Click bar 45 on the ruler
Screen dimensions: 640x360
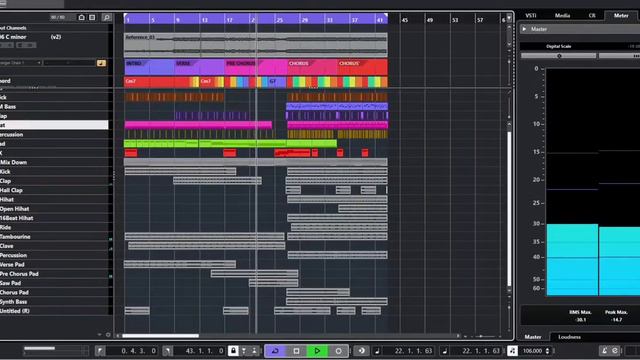(x=404, y=20)
